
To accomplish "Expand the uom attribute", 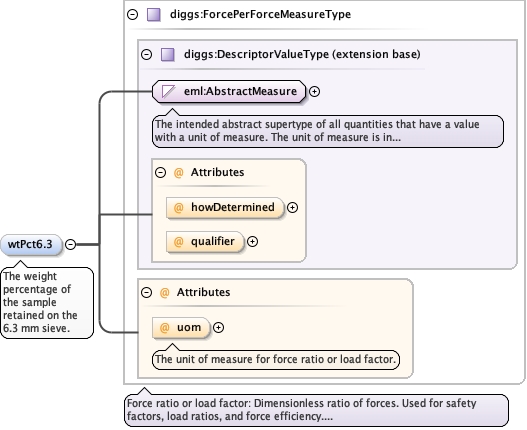I will [x=218, y=328].
